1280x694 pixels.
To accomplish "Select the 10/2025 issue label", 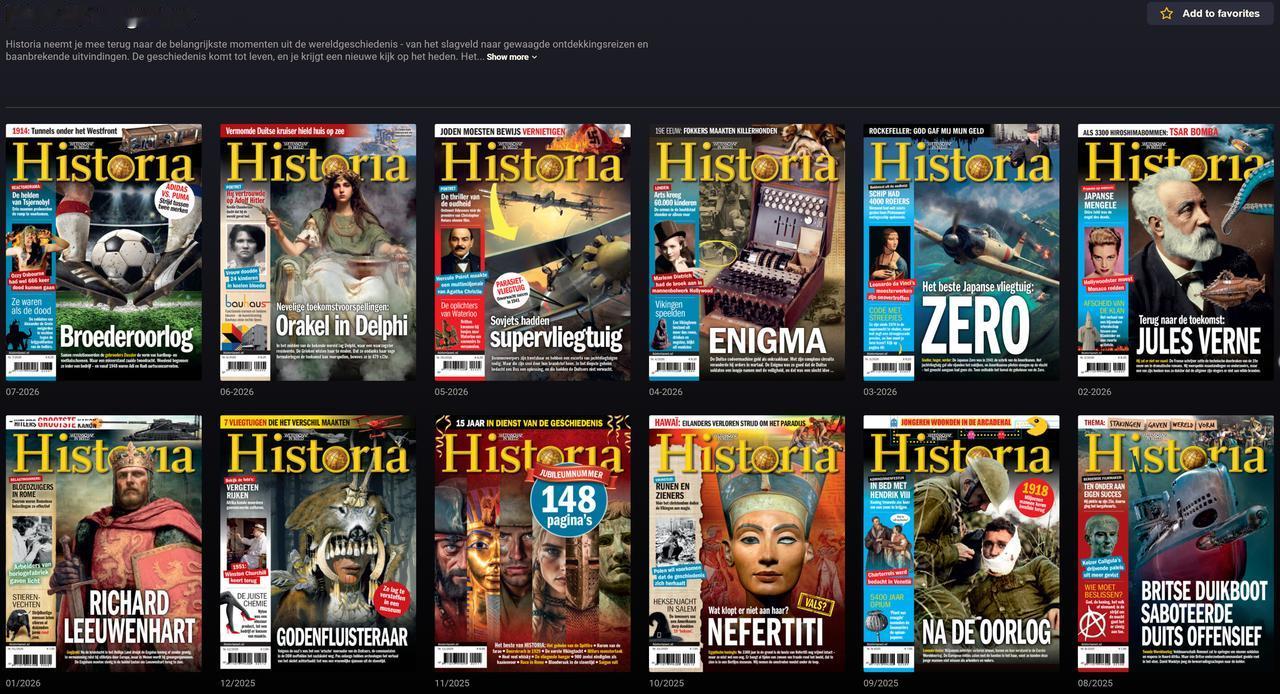I will coord(666,684).
